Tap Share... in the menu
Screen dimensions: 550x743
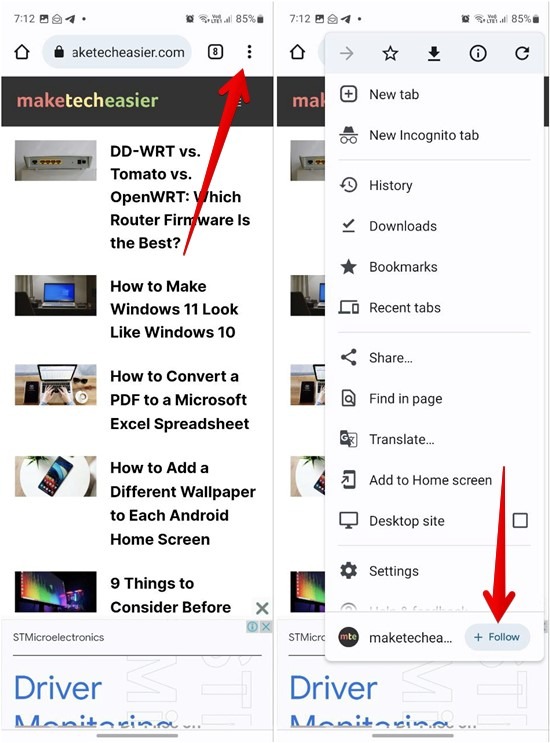(434, 358)
